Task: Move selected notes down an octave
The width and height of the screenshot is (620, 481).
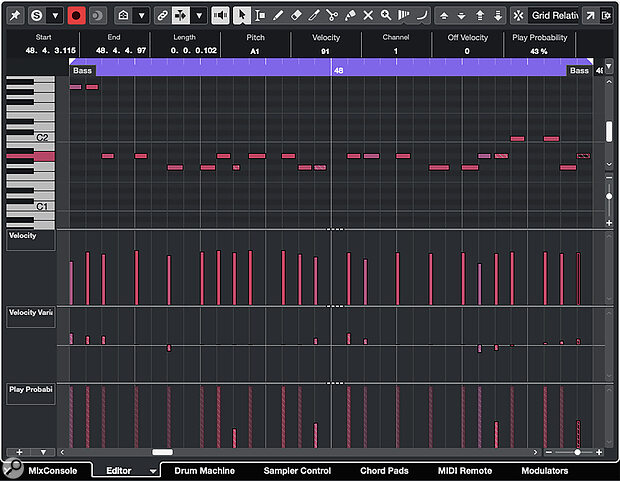Action: click(x=498, y=16)
